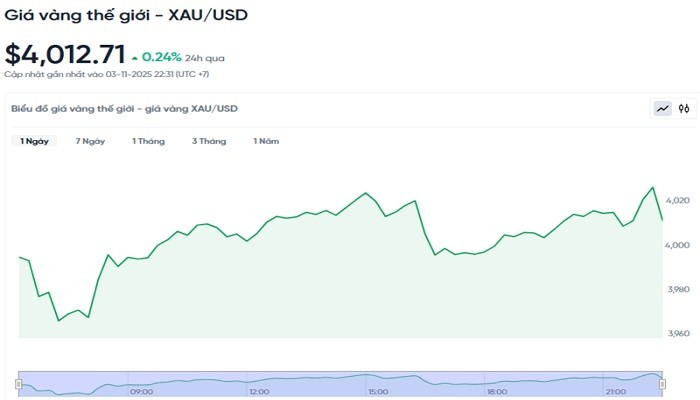700x400 pixels.
Task: Click the 09:00 mark on the navigator
Action: (x=142, y=392)
